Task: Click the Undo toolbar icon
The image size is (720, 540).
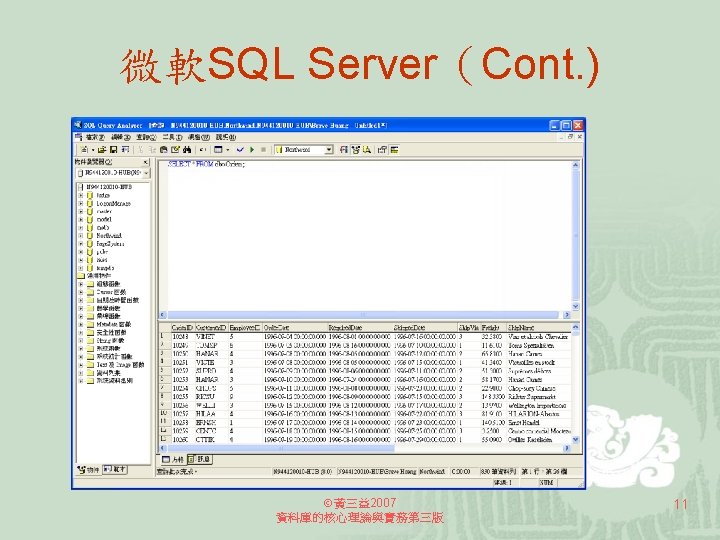Action: coord(202,150)
